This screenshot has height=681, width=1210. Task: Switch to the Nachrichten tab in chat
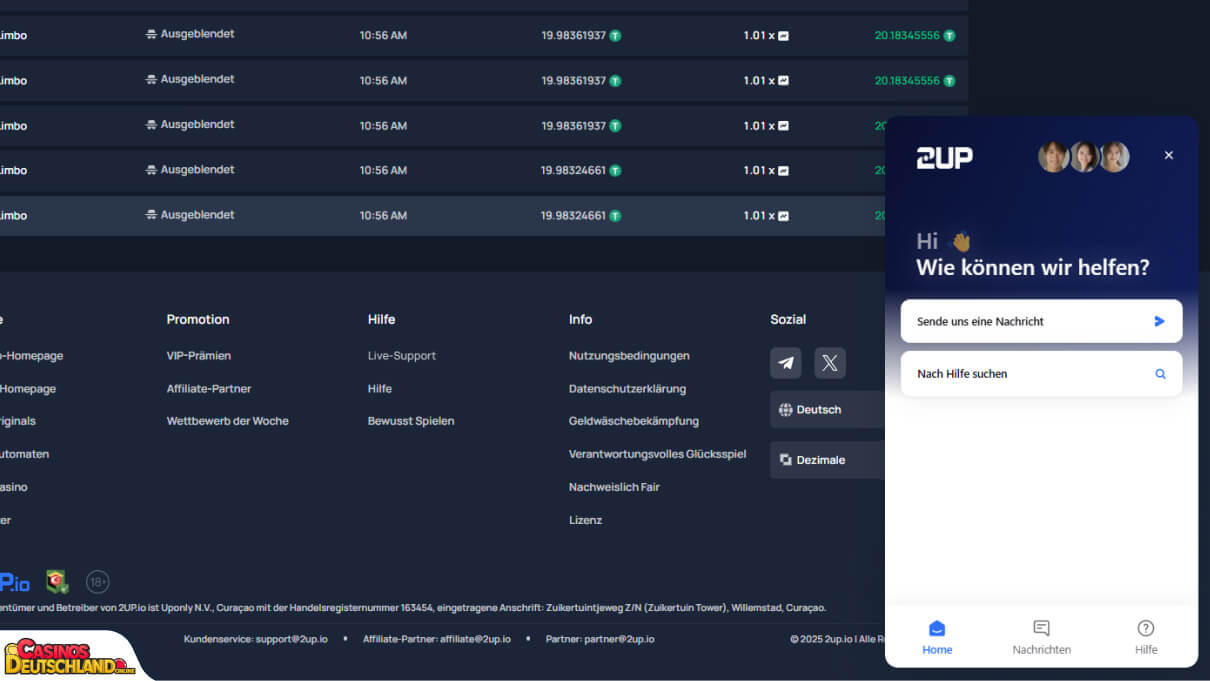pyautogui.click(x=1041, y=637)
